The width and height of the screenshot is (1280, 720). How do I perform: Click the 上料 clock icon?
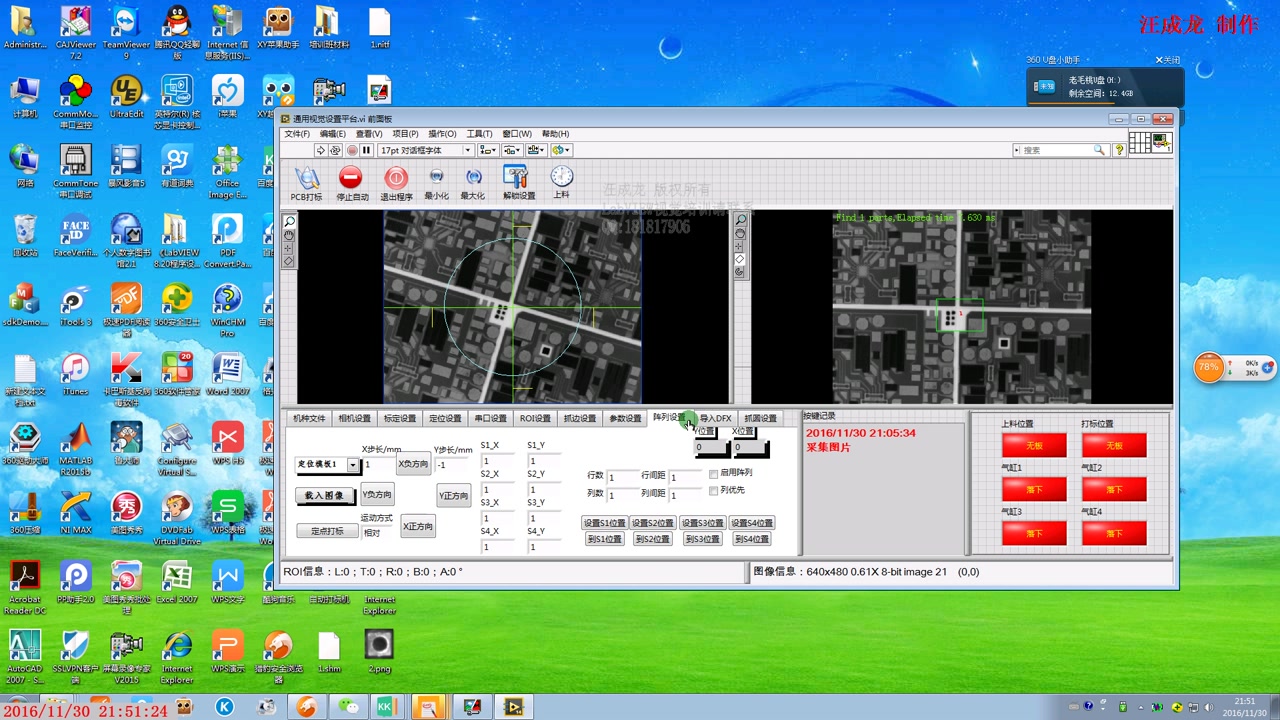point(562,176)
